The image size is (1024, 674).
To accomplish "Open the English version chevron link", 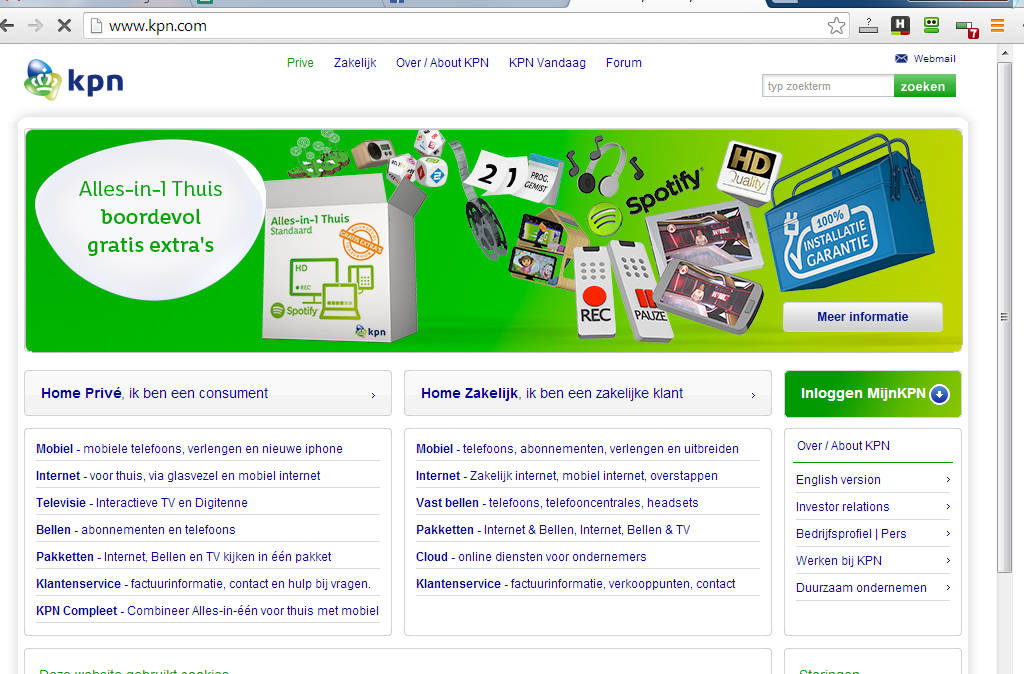I will coord(946,480).
